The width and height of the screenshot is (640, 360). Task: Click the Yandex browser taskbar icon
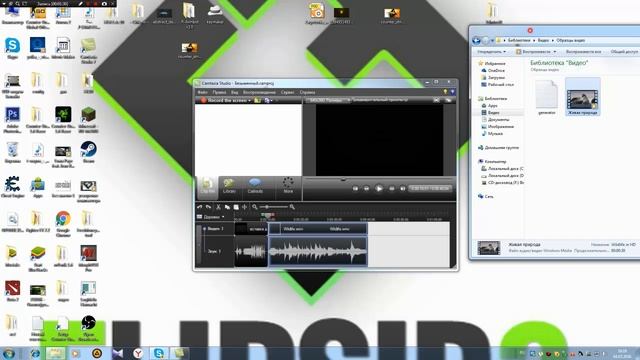[x=138, y=353]
